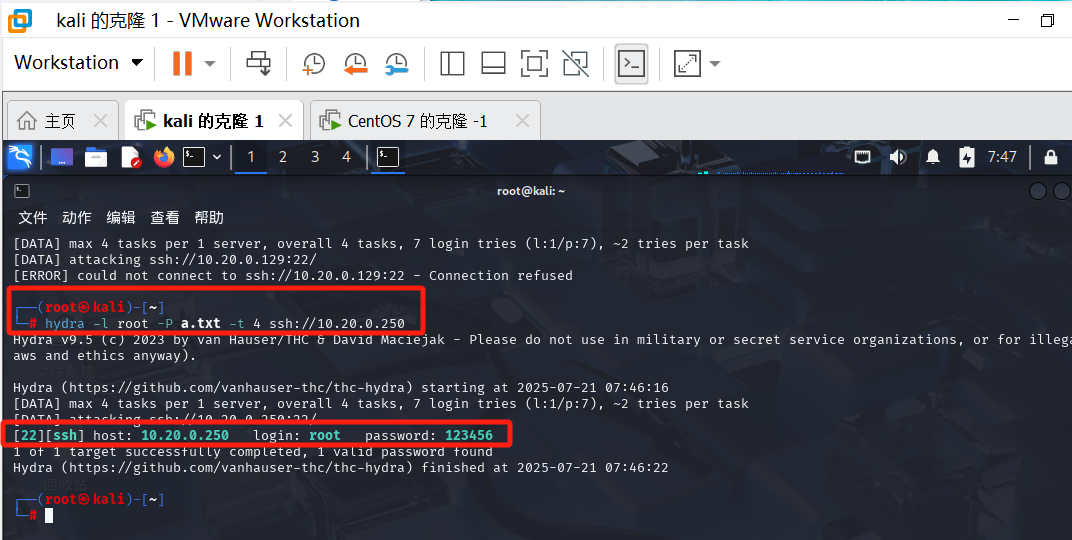Enter full screen mode
This screenshot has height=540, width=1072.
534,64
